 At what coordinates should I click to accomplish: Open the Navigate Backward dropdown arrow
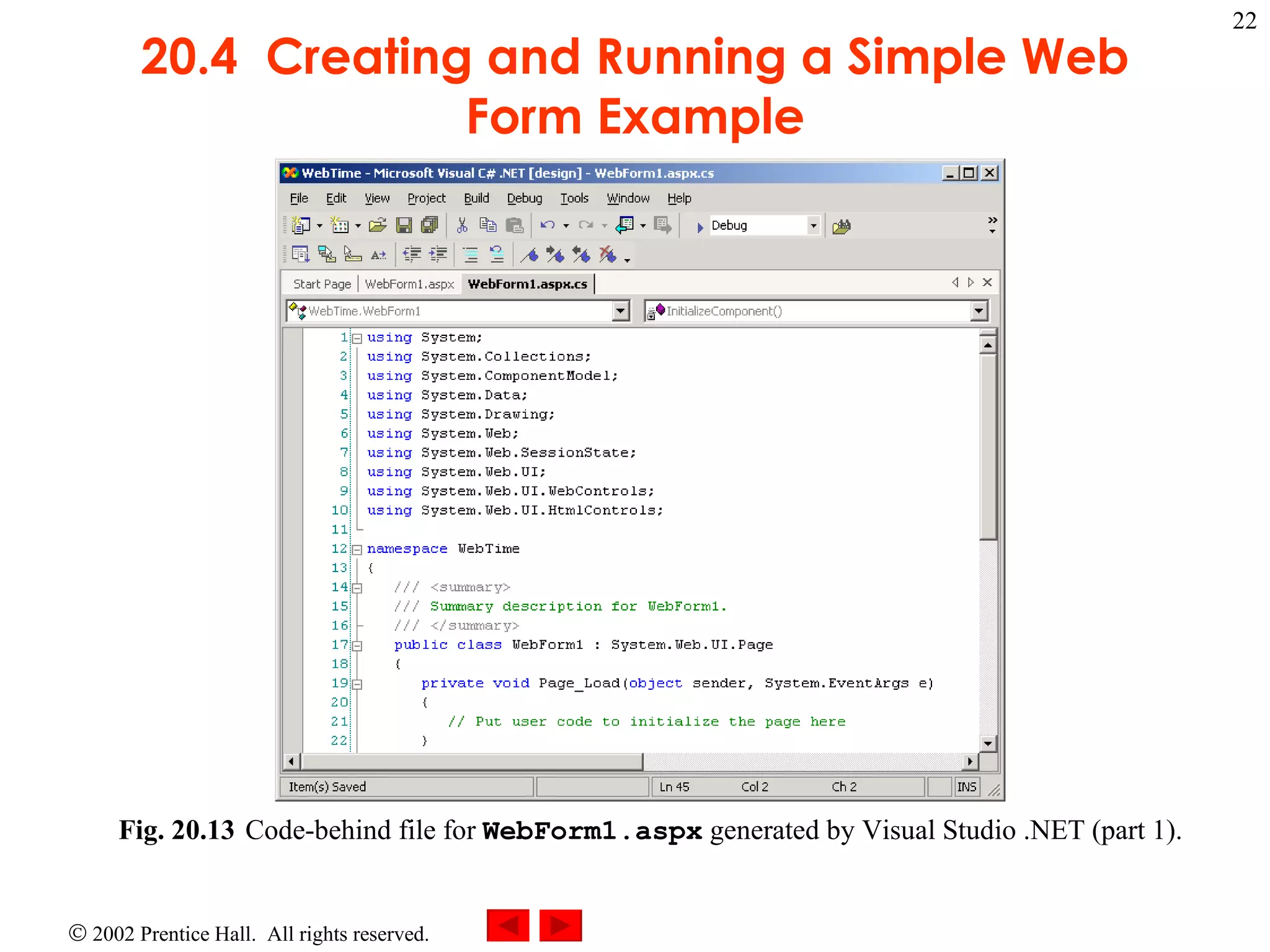[x=643, y=226]
